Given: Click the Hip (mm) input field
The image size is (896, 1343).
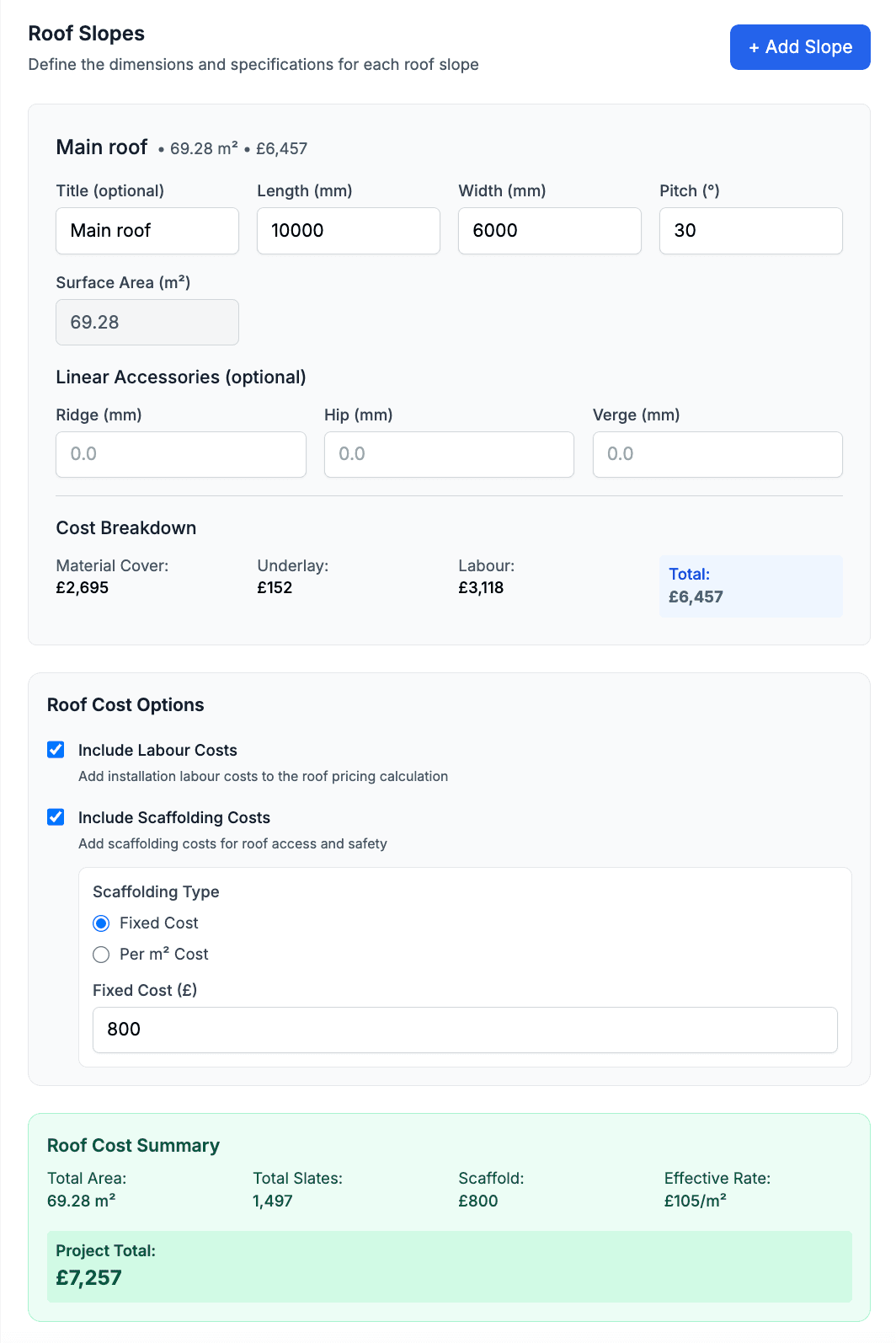Looking at the screenshot, I should [449, 455].
